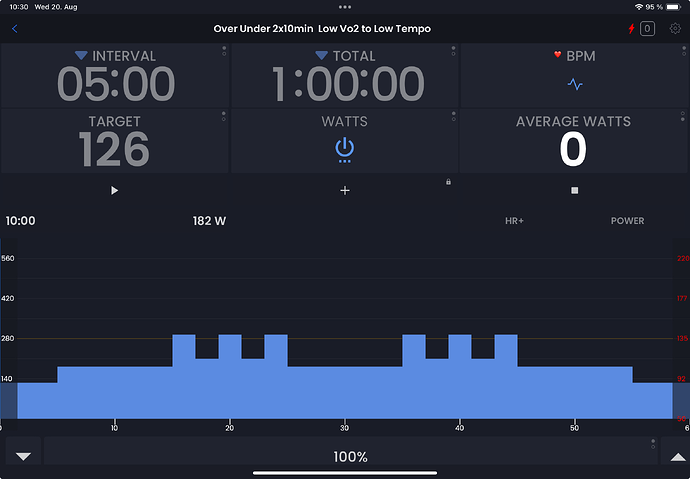The width and height of the screenshot is (690, 479).
Task: Open the settings gear
Action: point(675,29)
